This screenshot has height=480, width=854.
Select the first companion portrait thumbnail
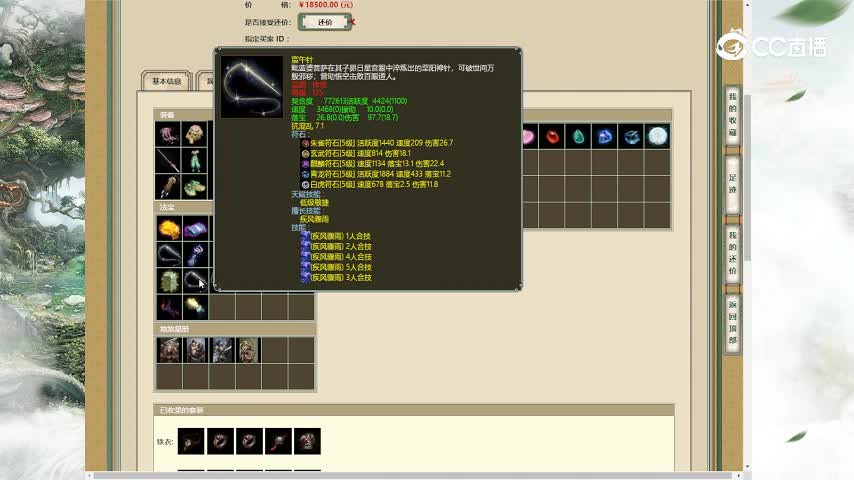(169, 350)
